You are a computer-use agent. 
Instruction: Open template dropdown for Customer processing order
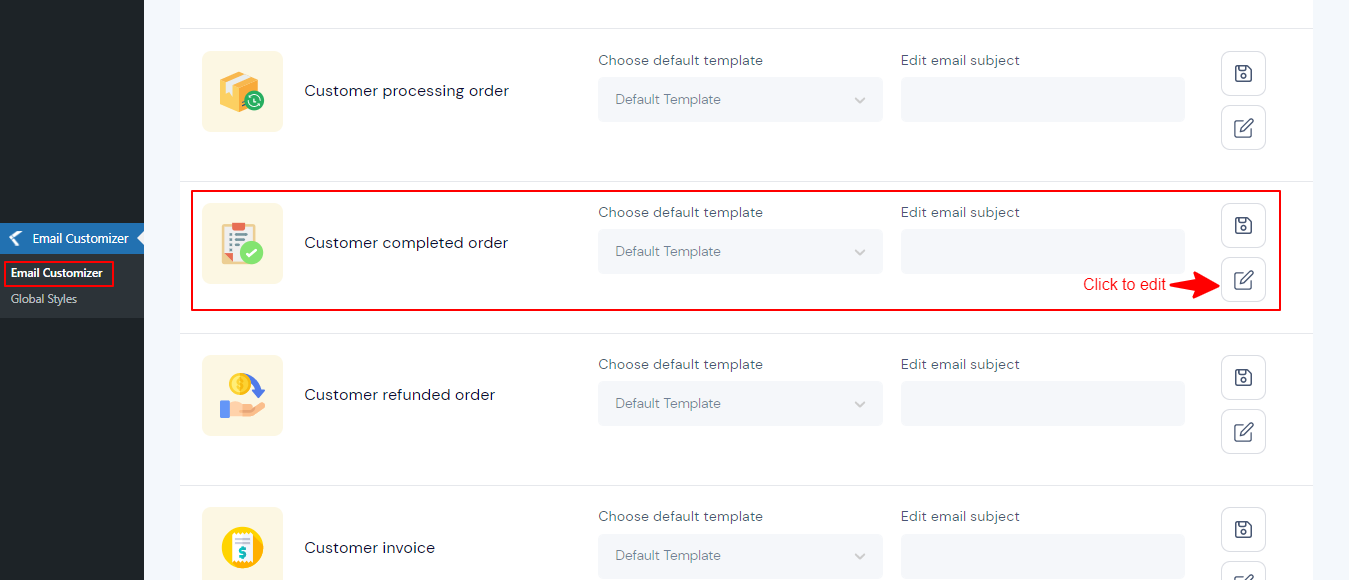(740, 99)
